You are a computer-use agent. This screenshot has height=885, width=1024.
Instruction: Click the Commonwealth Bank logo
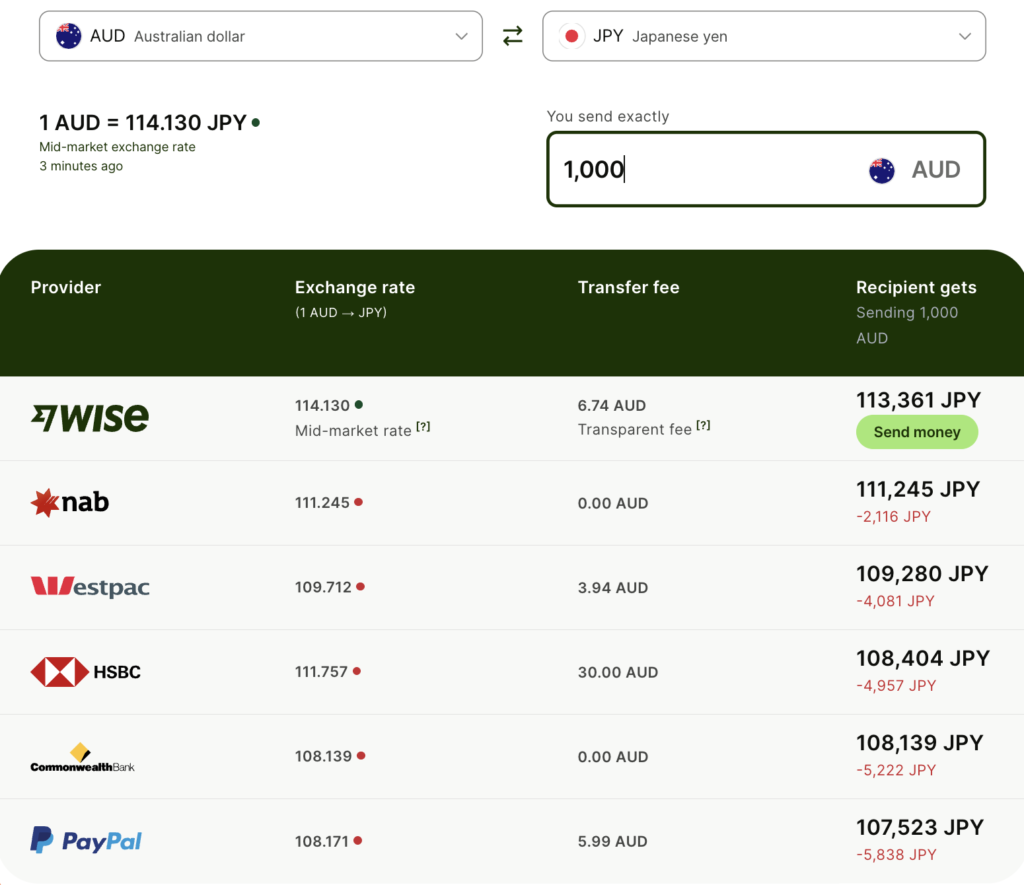click(82, 758)
